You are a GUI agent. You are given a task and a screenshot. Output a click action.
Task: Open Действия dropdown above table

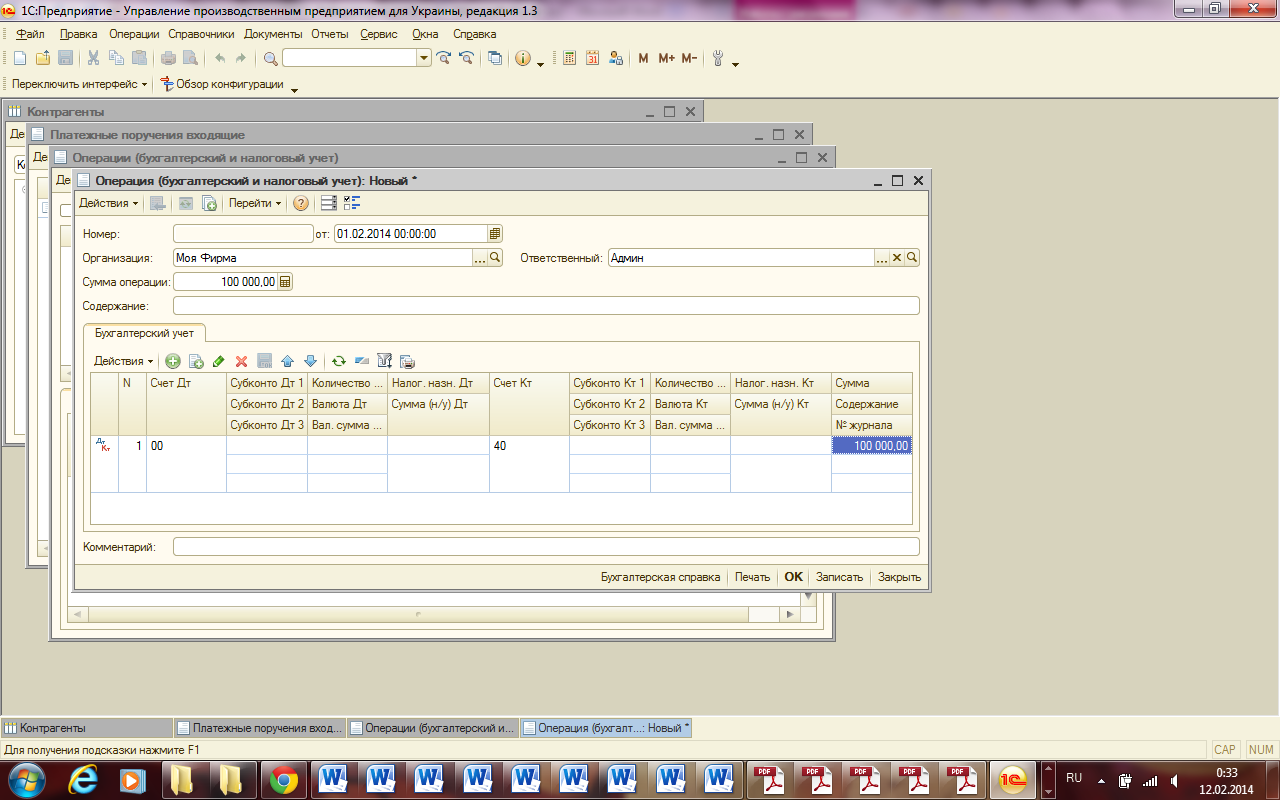[x=124, y=361]
